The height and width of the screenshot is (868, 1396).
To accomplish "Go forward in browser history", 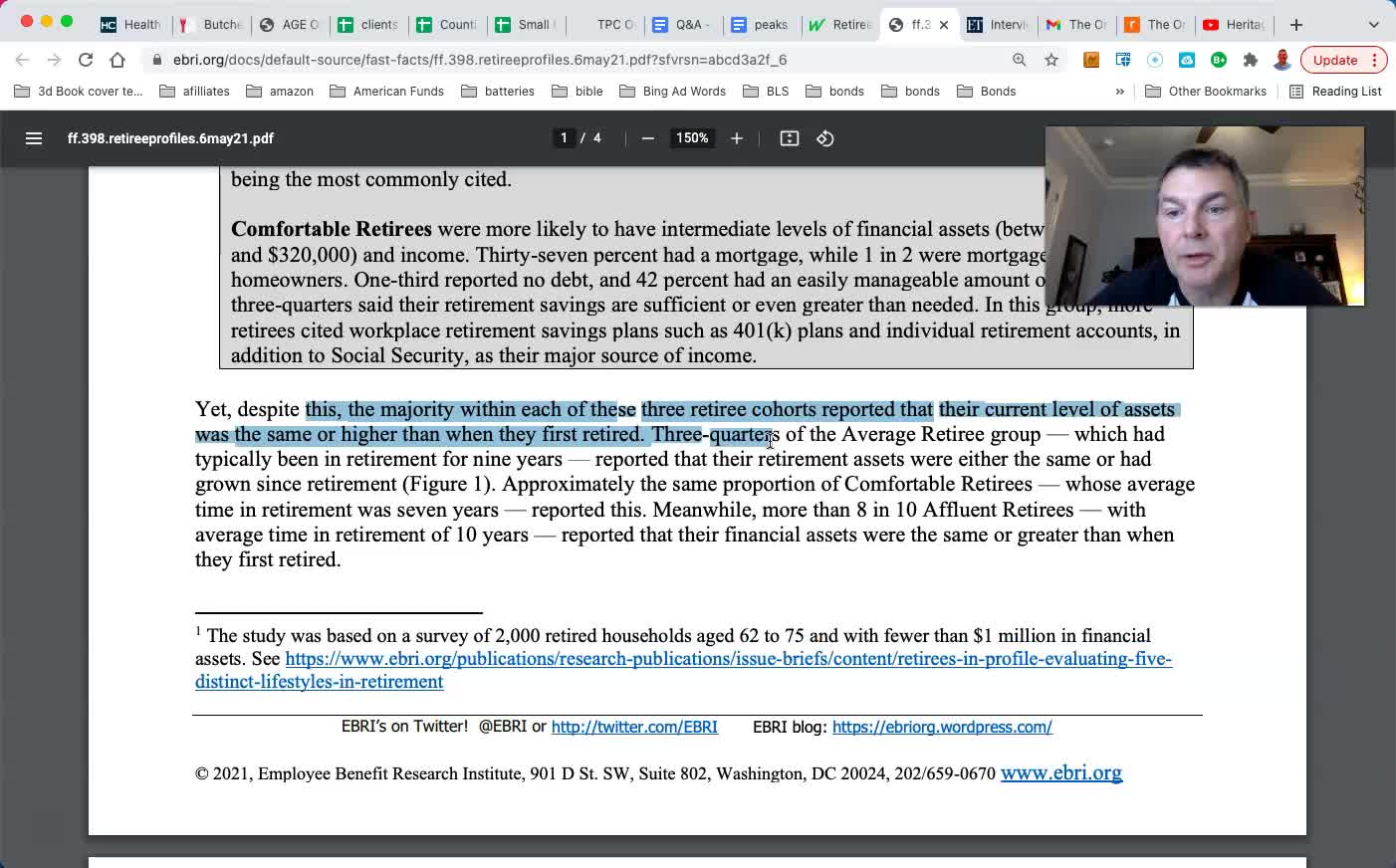I will coord(54,60).
